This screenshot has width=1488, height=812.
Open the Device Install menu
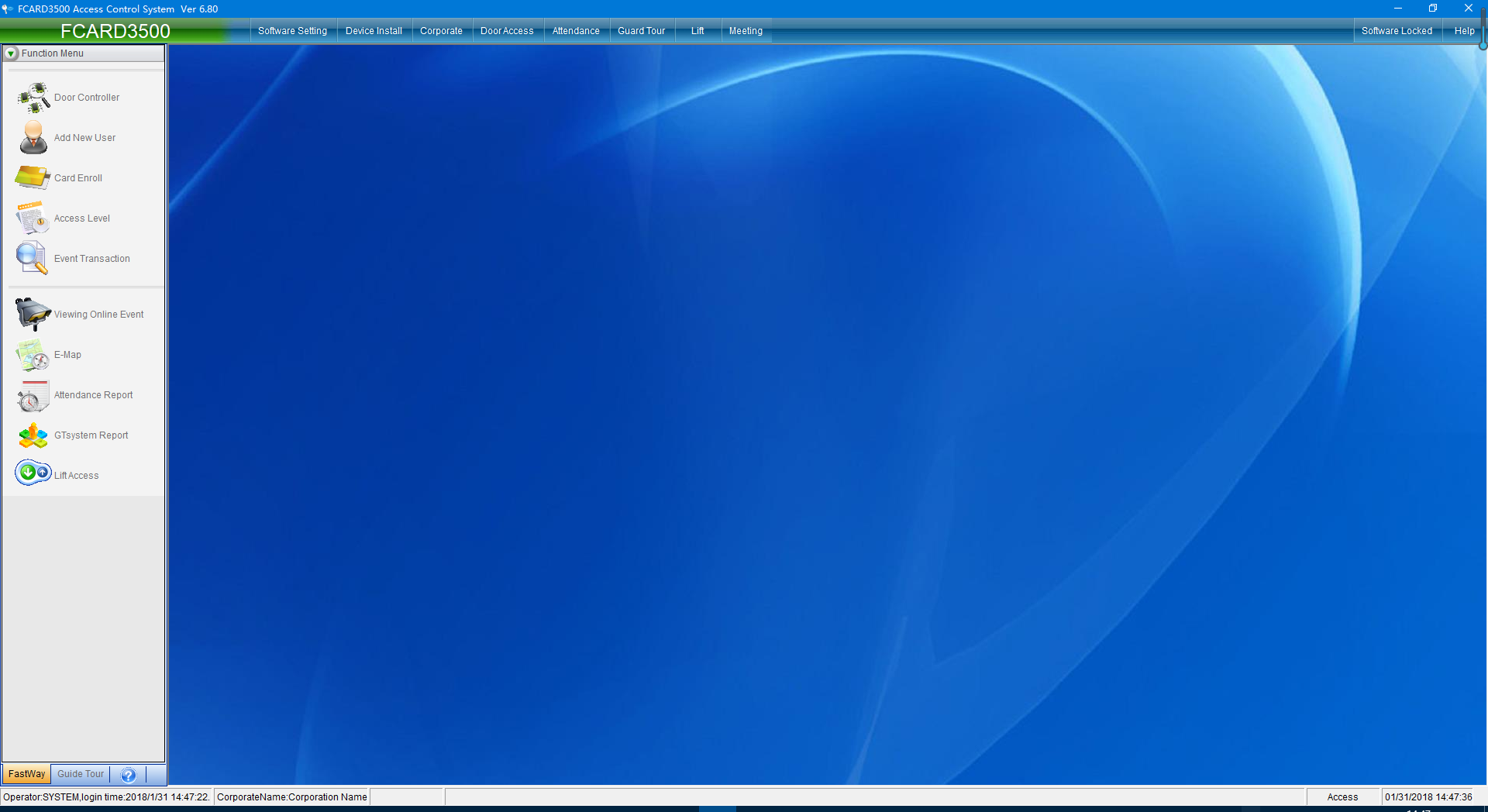point(374,31)
